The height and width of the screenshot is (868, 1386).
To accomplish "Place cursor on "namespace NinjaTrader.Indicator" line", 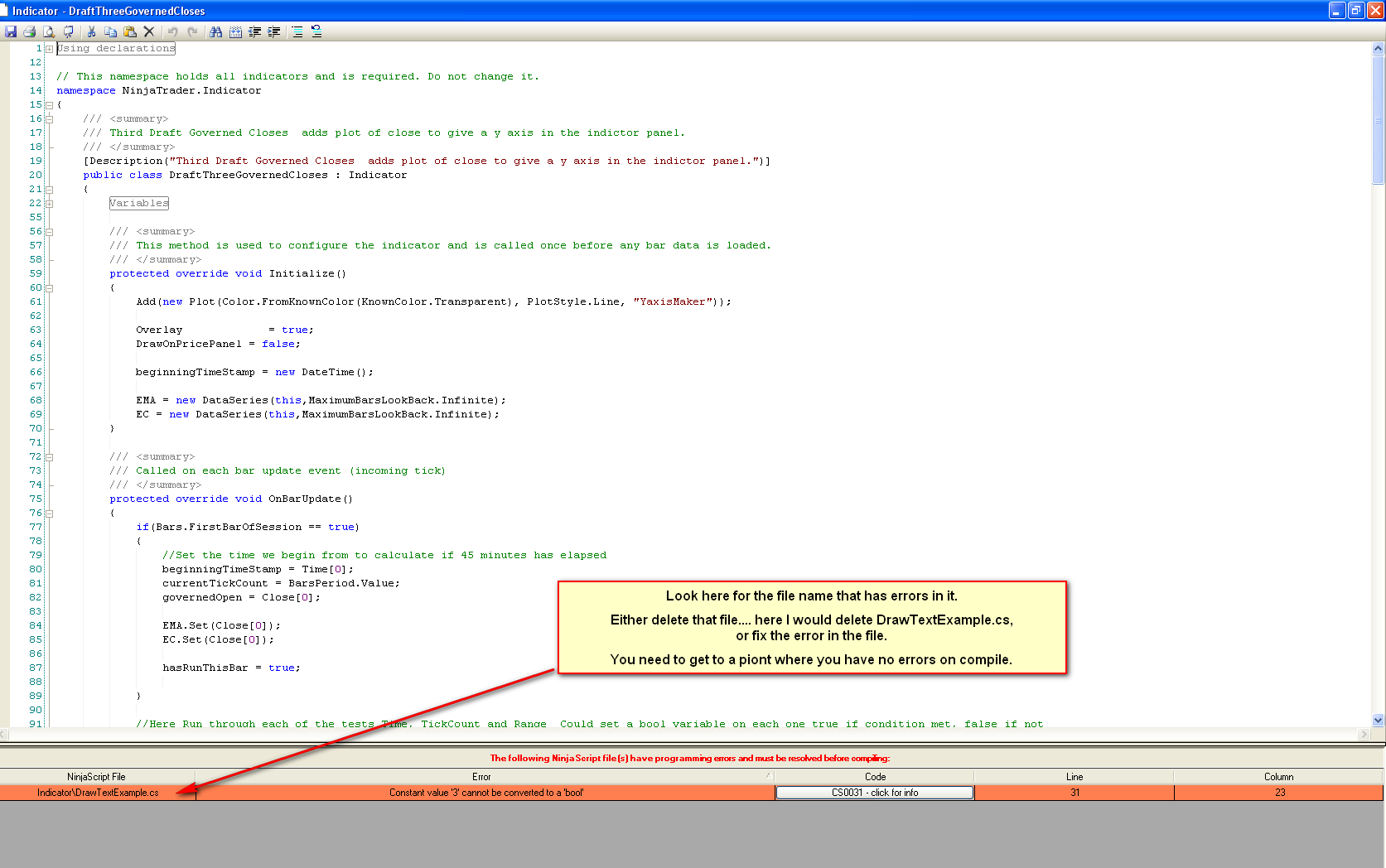I will (x=159, y=91).
